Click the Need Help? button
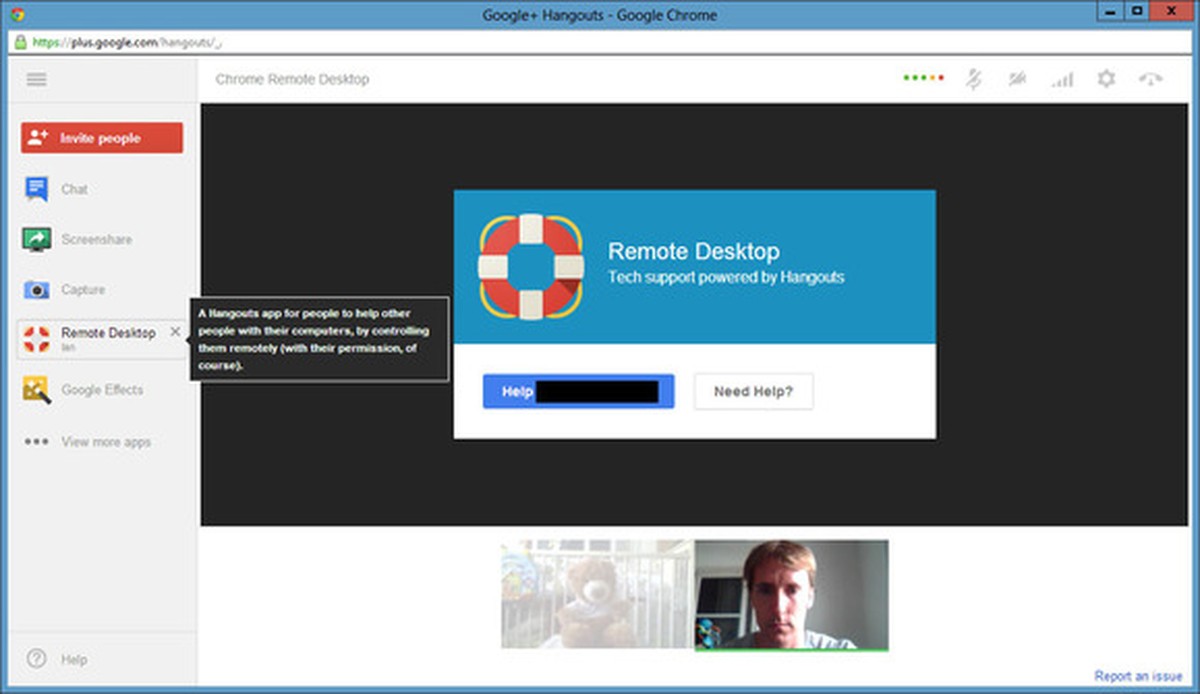The height and width of the screenshot is (694, 1200). tap(752, 391)
